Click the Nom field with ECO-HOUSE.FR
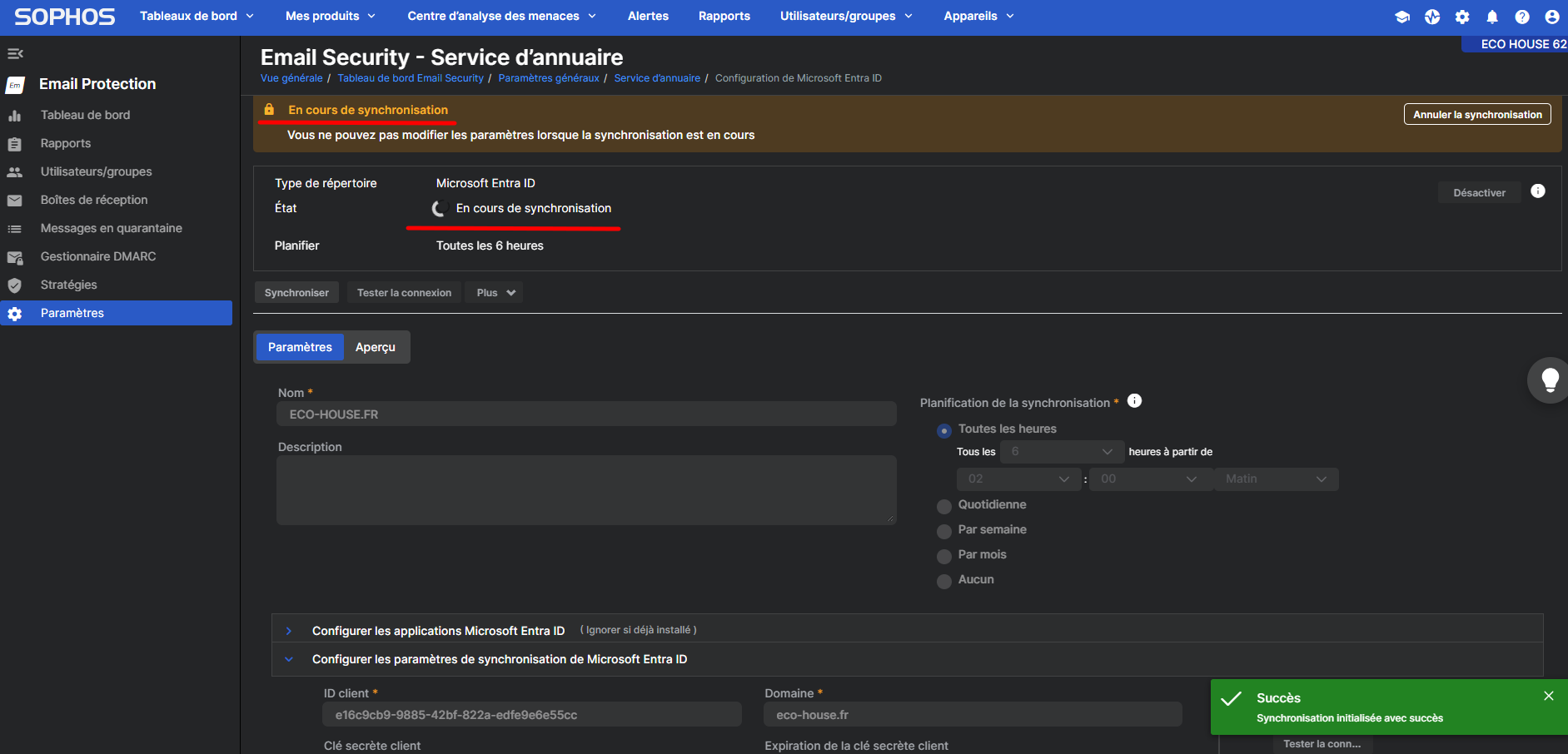Viewport: 1568px width, 754px height. pyautogui.click(x=586, y=414)
